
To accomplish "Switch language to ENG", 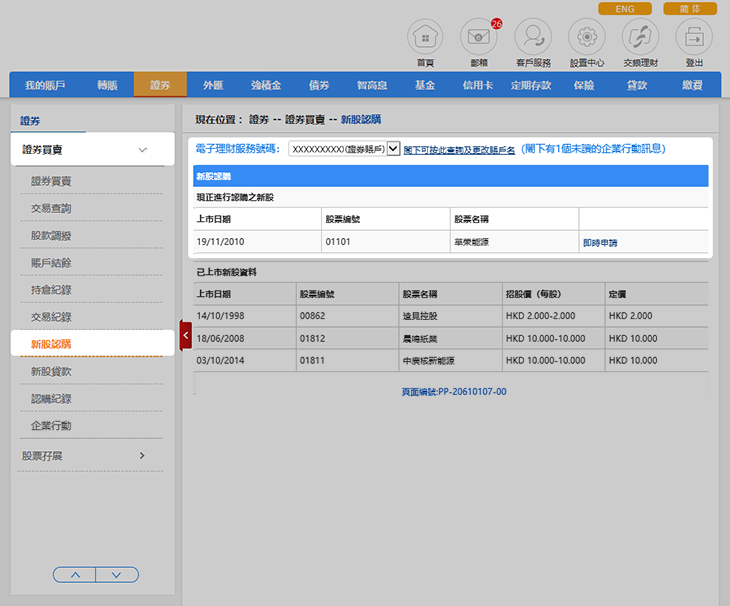I will click(625, 9).
